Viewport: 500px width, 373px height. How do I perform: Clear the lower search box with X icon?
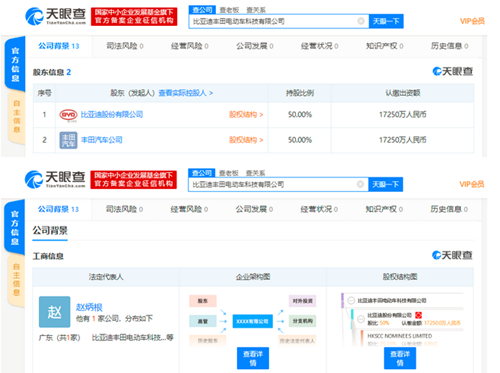[360, 184]
